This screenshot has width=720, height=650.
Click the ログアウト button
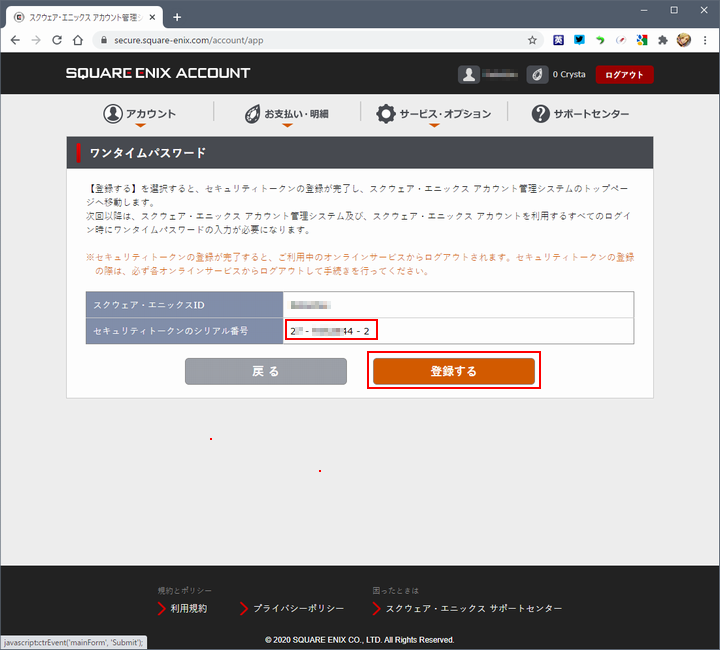click(624, 74)
